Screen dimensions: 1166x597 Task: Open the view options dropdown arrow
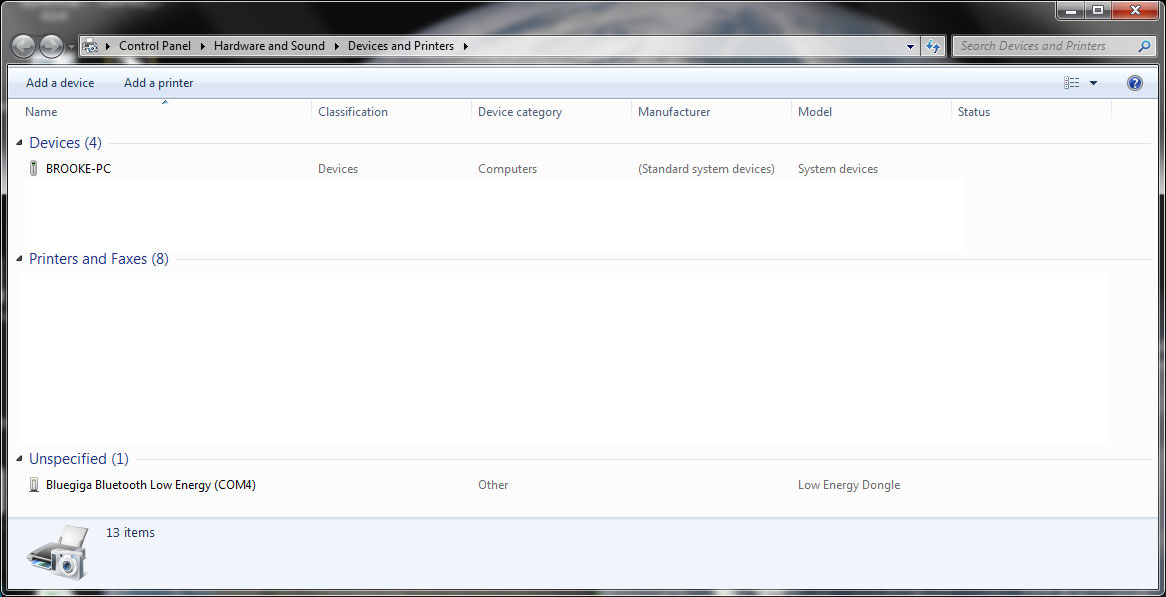[x=1093, y=83]
